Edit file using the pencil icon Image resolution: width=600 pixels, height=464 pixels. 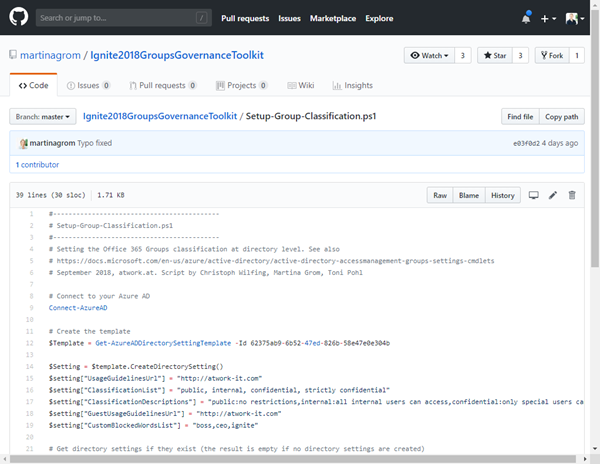[x=553, y=195]
